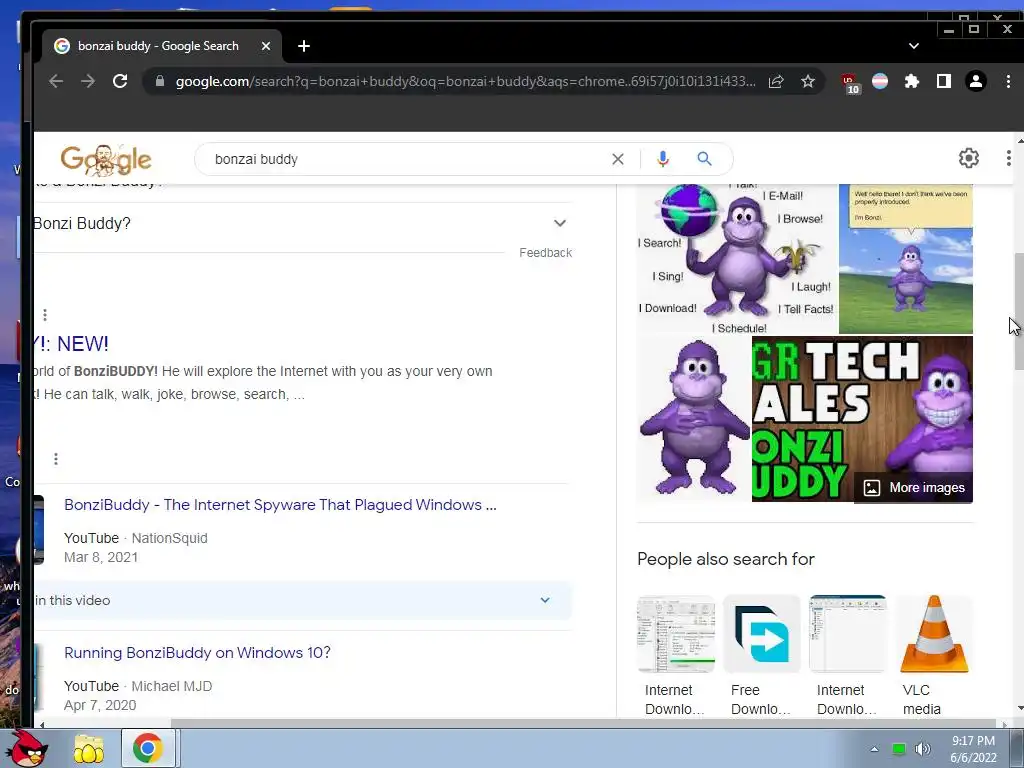
Task: Click 'People also search for' heading
Action: click(726, 559)
